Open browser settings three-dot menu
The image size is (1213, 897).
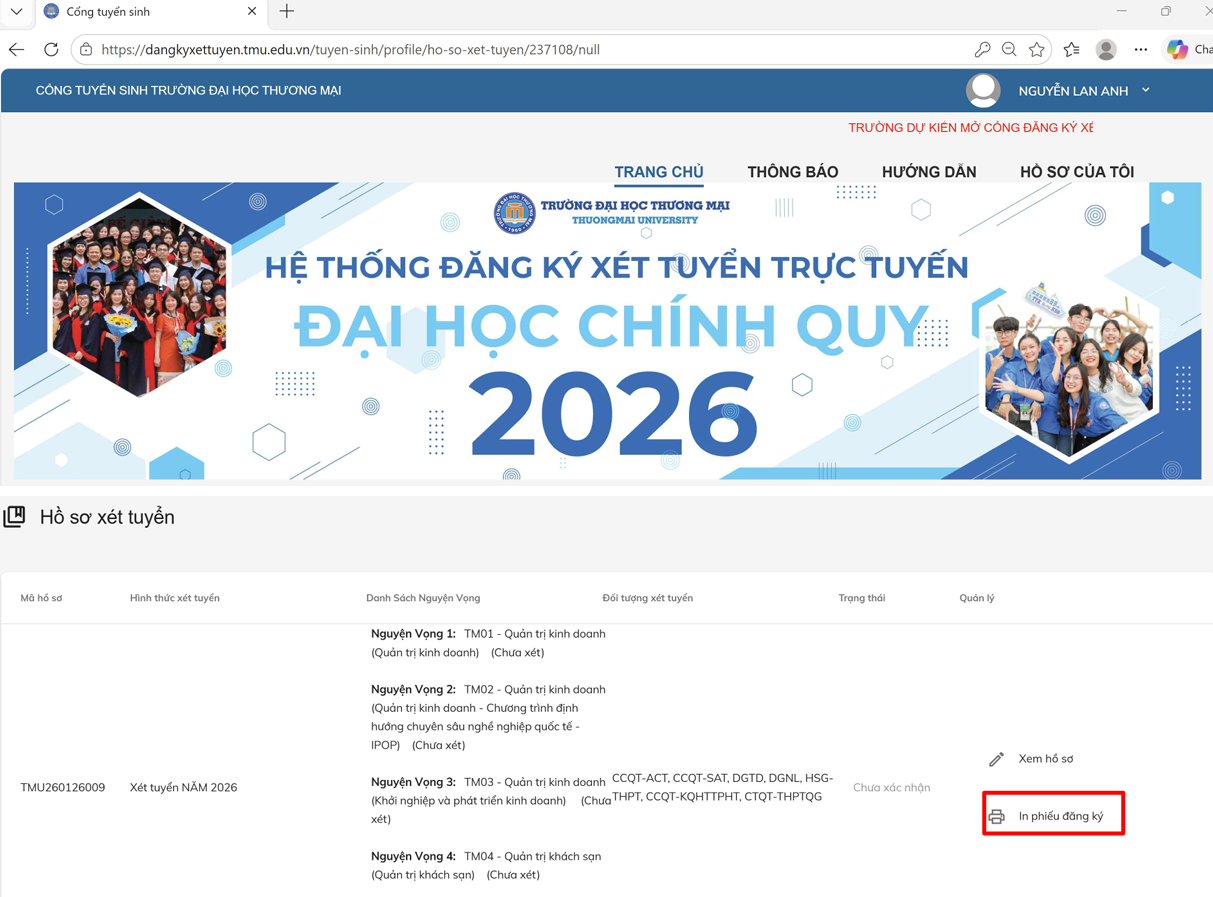point(1141,49)
